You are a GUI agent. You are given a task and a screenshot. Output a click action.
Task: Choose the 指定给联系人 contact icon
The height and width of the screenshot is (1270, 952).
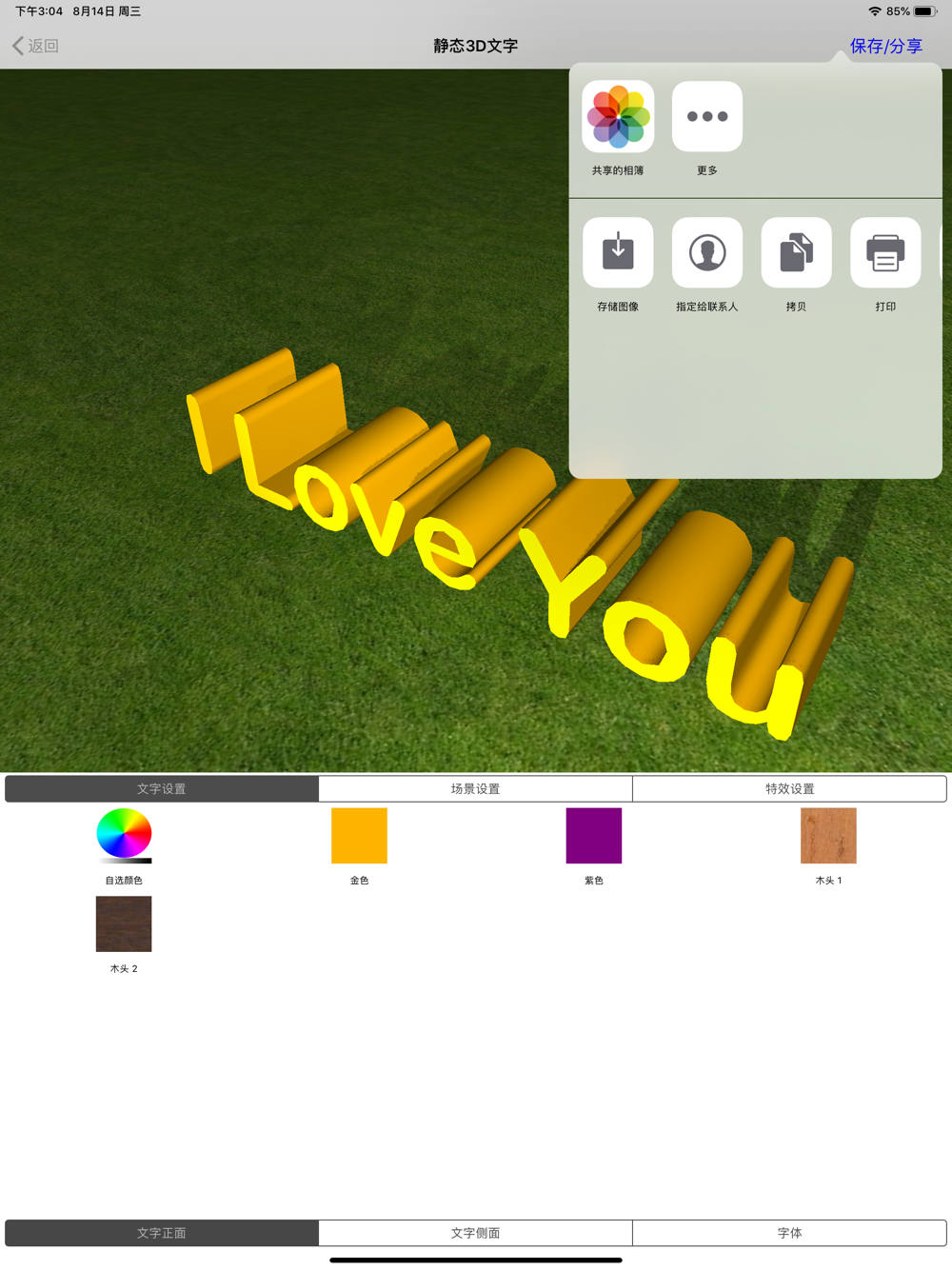tap(707, 252)
